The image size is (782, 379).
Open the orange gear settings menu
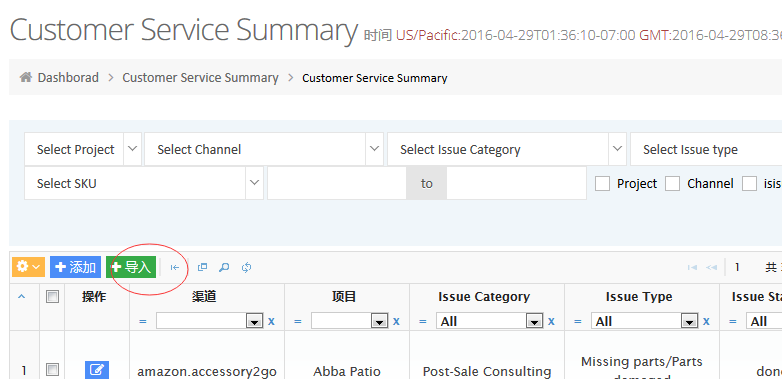tap(28, 267)
